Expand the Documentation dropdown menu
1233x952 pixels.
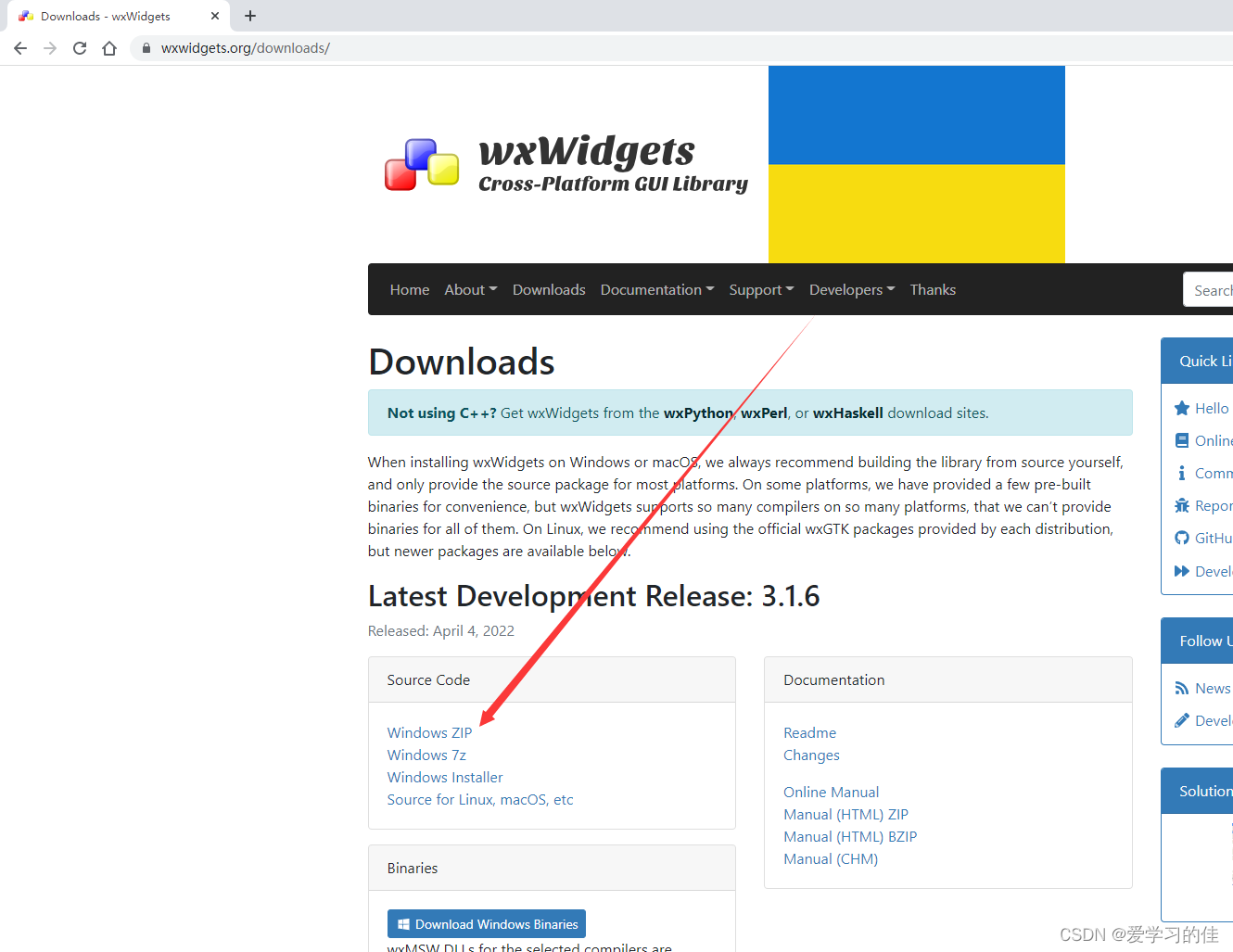657,289
